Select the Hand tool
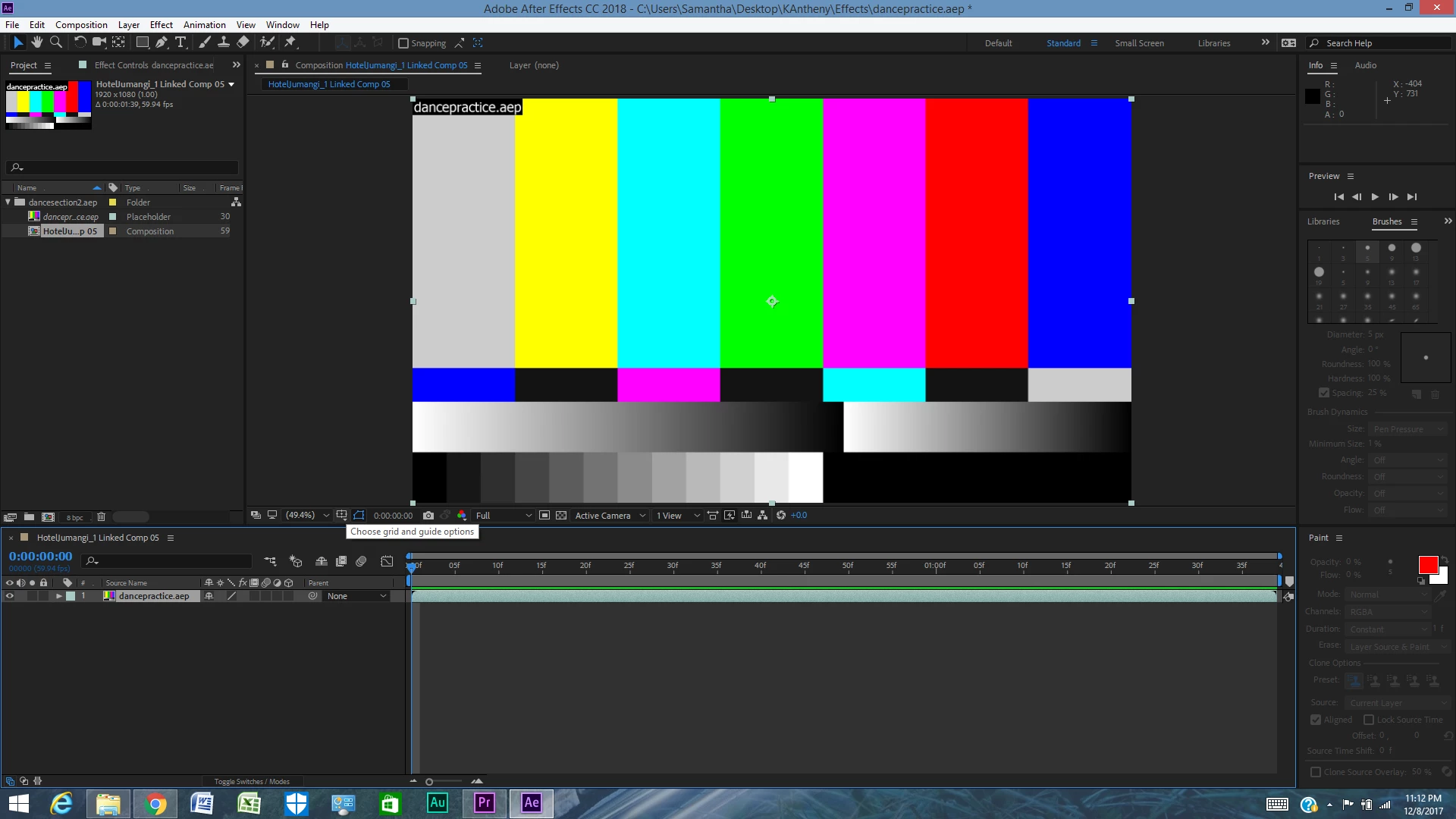The image size is (1456, 819). (36, 42)
